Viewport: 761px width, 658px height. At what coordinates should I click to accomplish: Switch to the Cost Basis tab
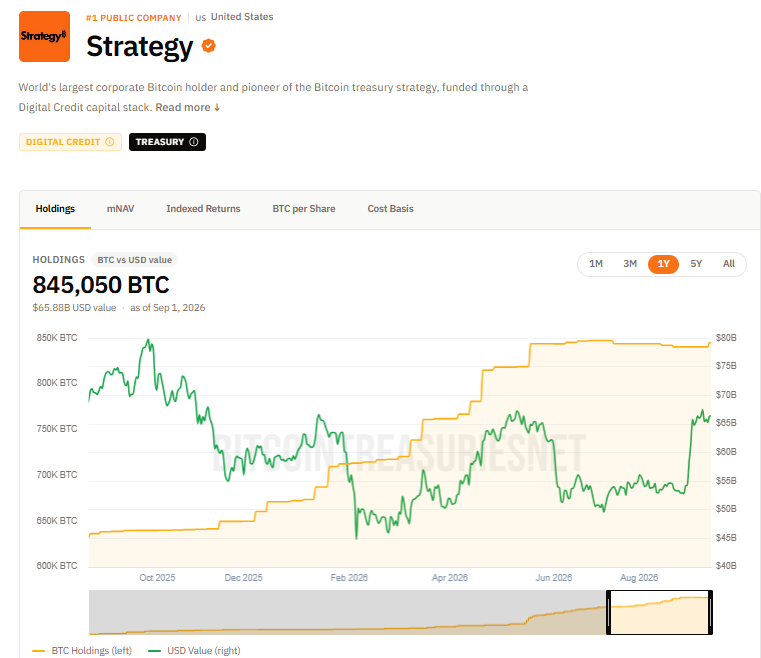391,209
